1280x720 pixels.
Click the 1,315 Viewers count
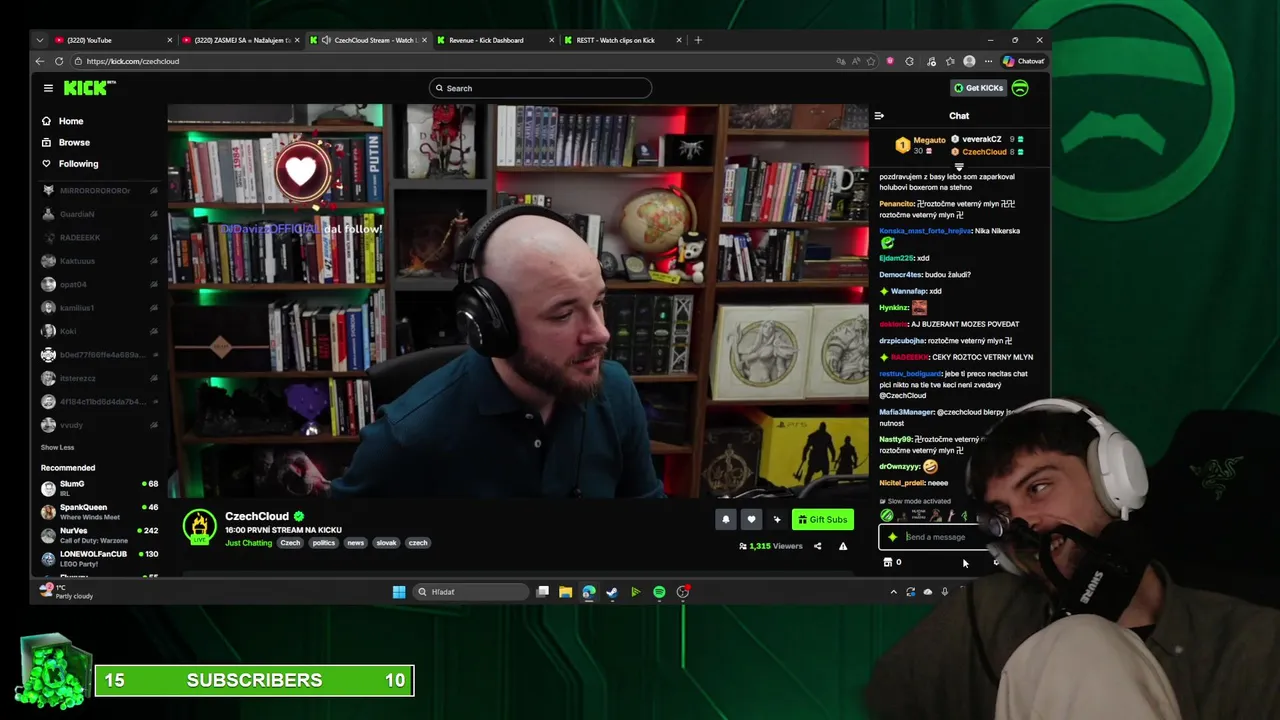click(x=771, y=546)
